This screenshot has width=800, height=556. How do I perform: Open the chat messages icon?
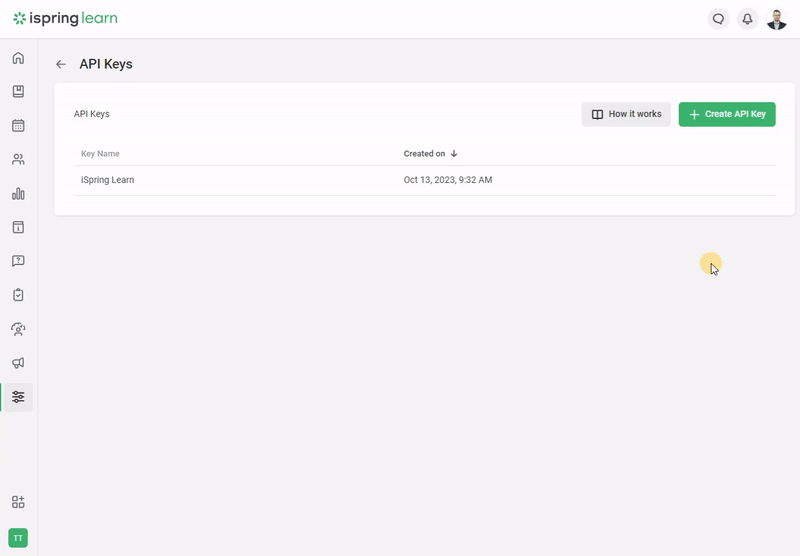718,19
